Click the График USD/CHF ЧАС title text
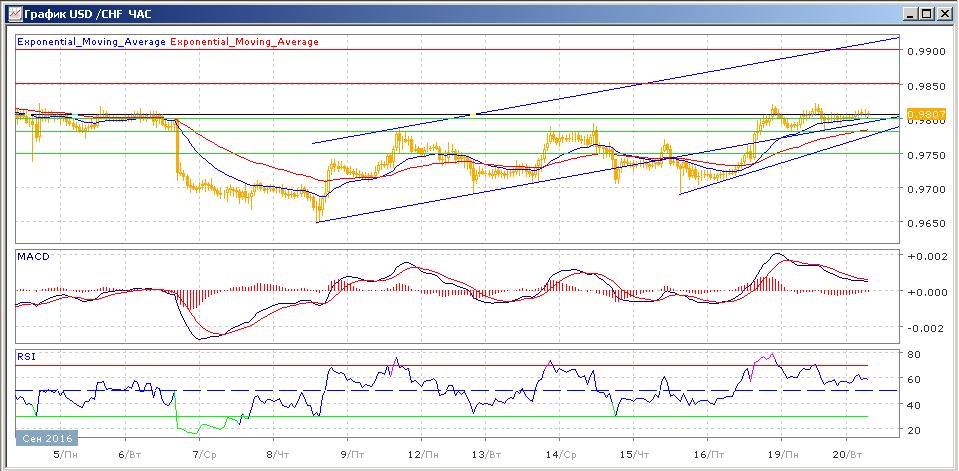The height and width of the screenshot is (471, 959). 84,14
